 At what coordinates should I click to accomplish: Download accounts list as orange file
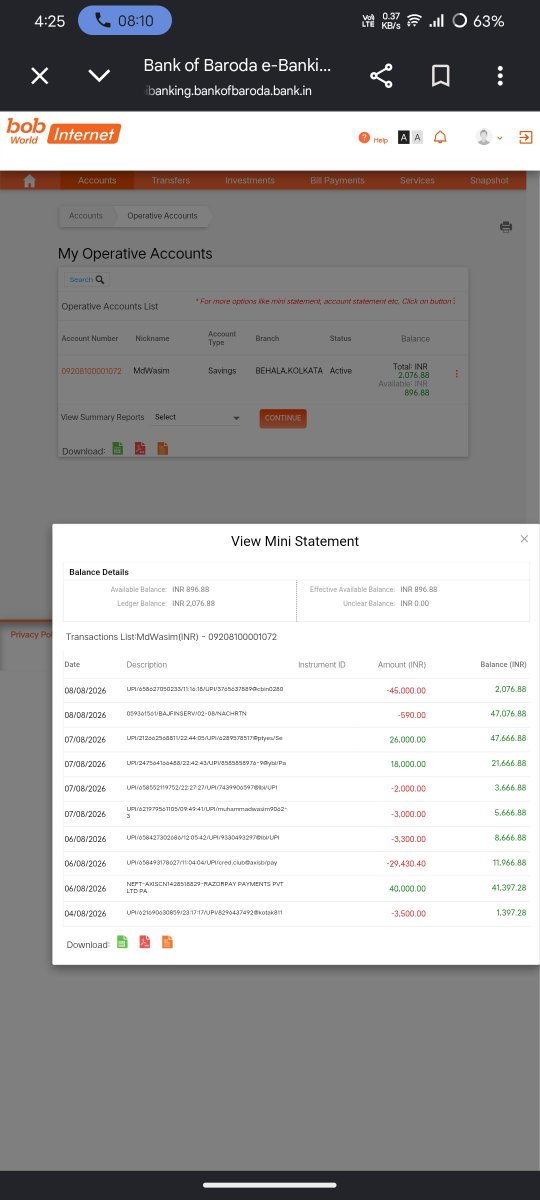(x=162, y=449)
